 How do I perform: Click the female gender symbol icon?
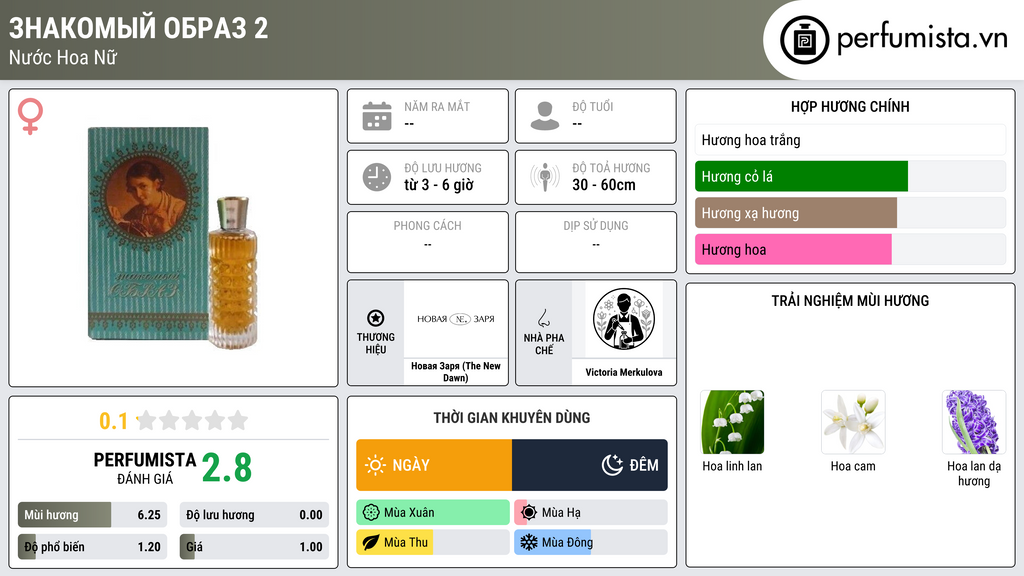(x=30, y=116)
